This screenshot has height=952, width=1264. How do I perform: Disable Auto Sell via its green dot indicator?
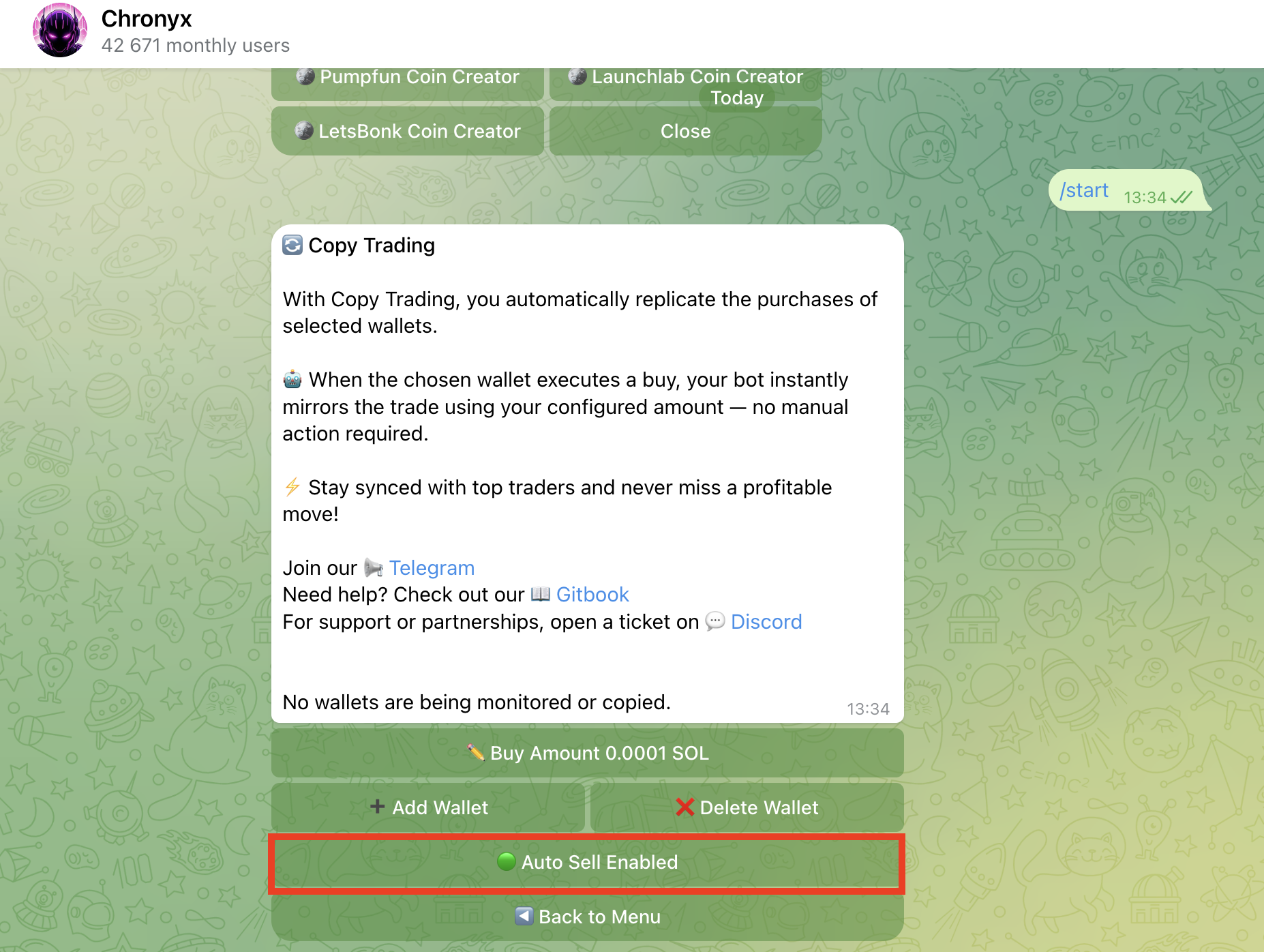[x=506, y=862]
